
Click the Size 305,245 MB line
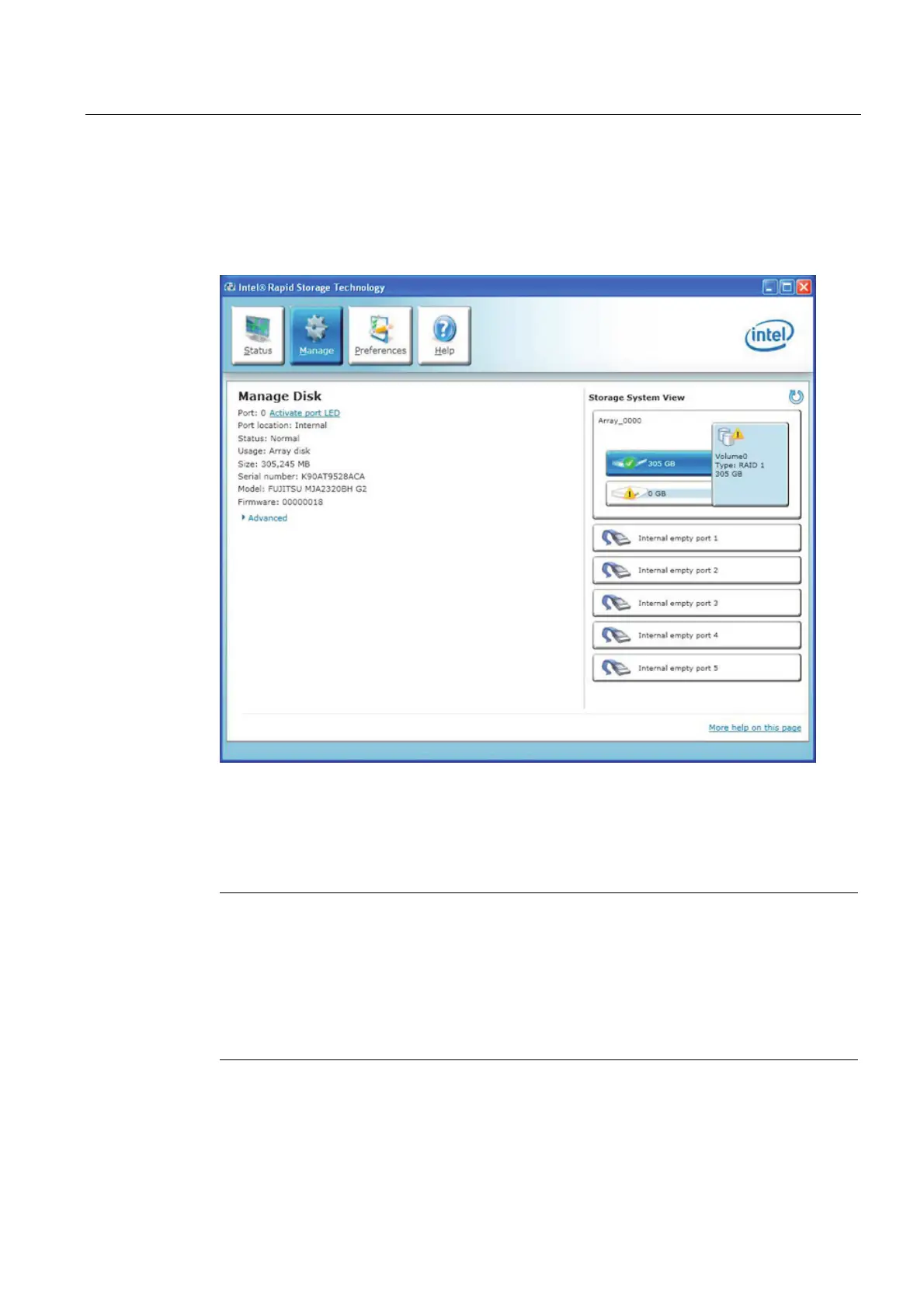point(273,464)
